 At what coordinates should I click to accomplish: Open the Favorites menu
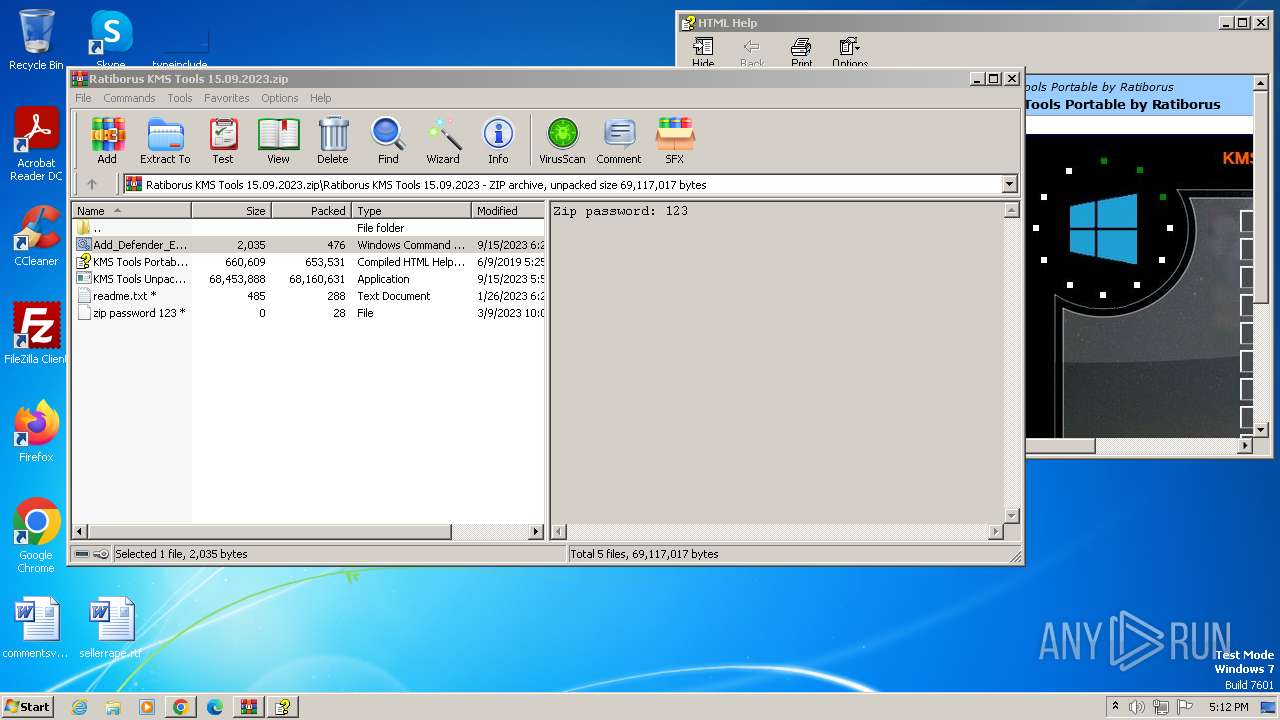pos(227,98)
